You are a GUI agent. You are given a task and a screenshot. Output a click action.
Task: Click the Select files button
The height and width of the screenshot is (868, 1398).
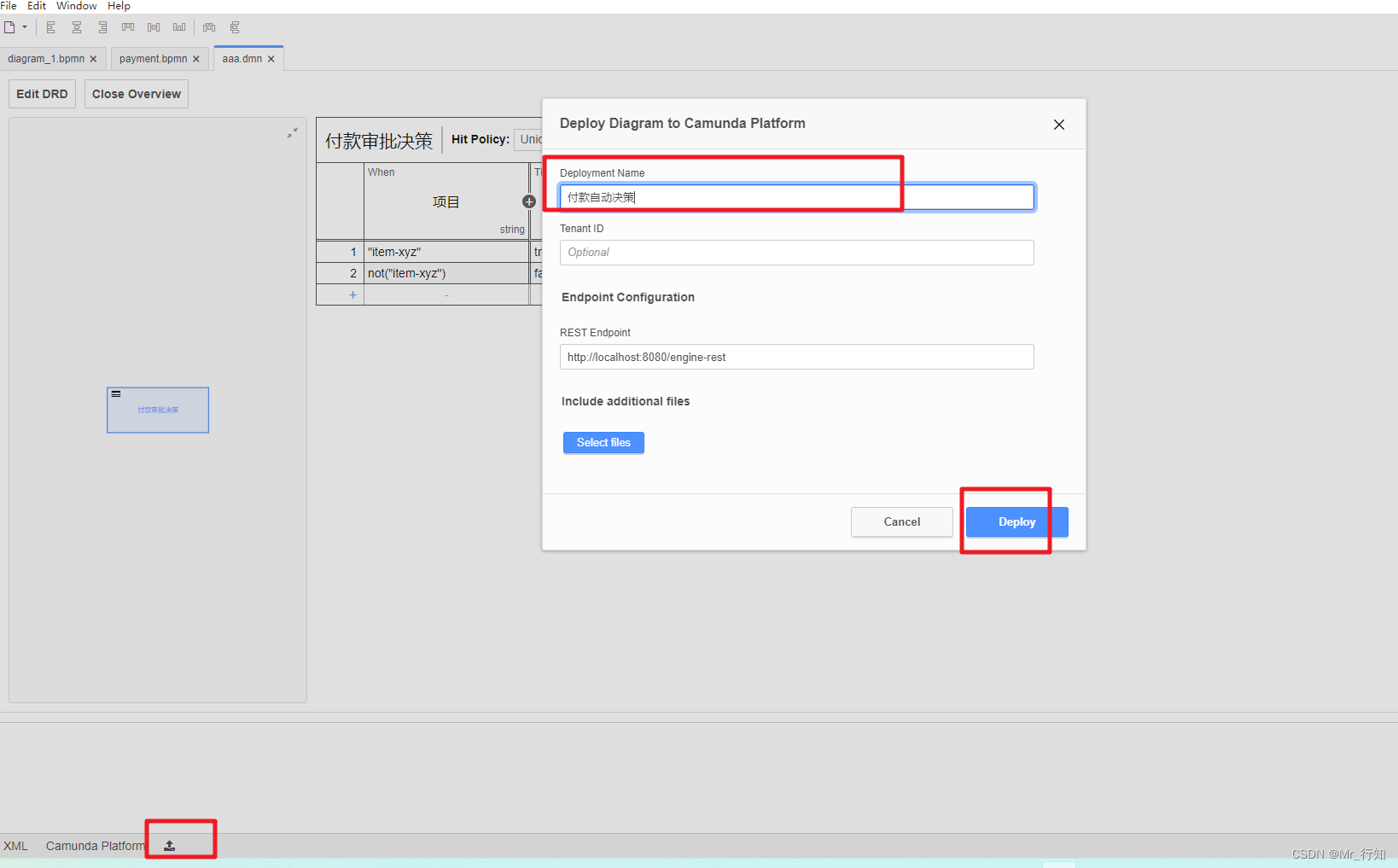603,442
